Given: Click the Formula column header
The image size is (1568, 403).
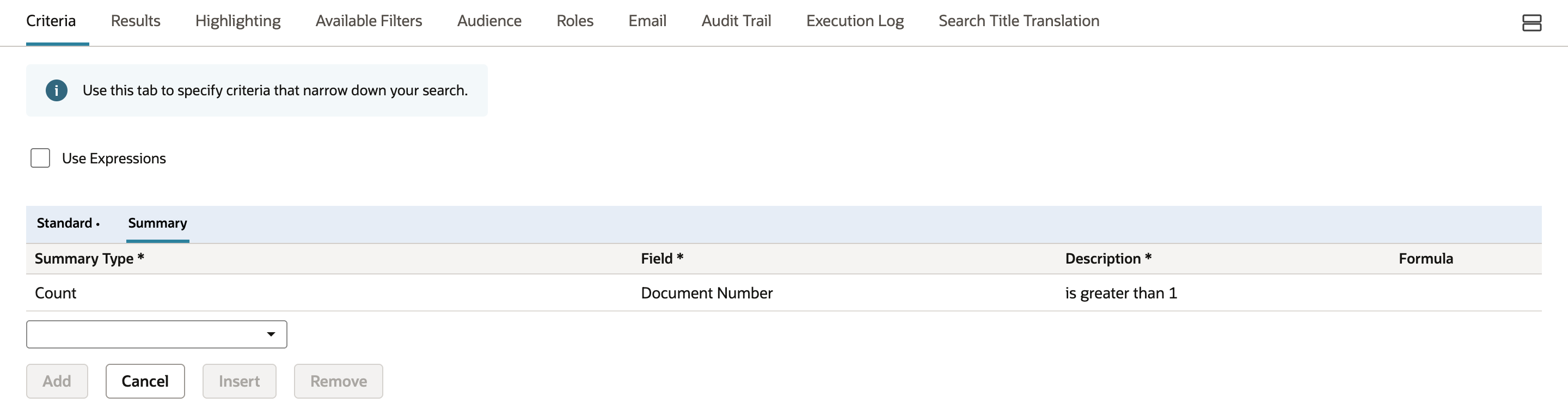Looking at the screenshot, I should tap(1426, 259).
